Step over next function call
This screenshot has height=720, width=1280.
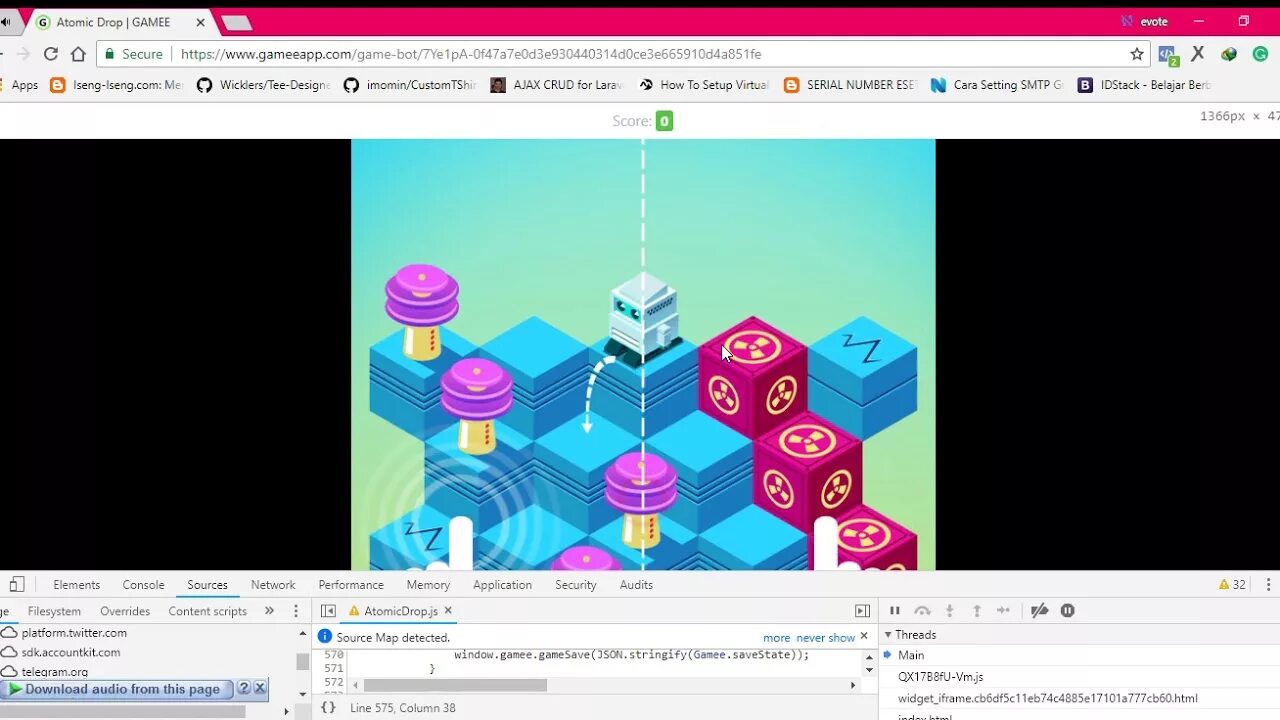[x=922, y=610]
